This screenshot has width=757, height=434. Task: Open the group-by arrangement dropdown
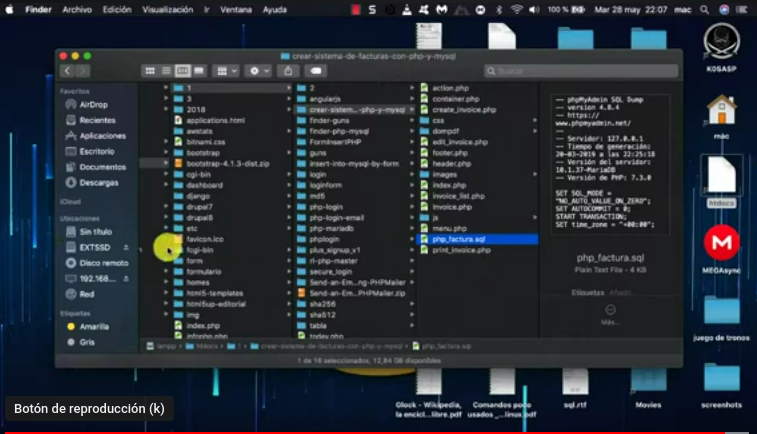(x=226, y=71)
